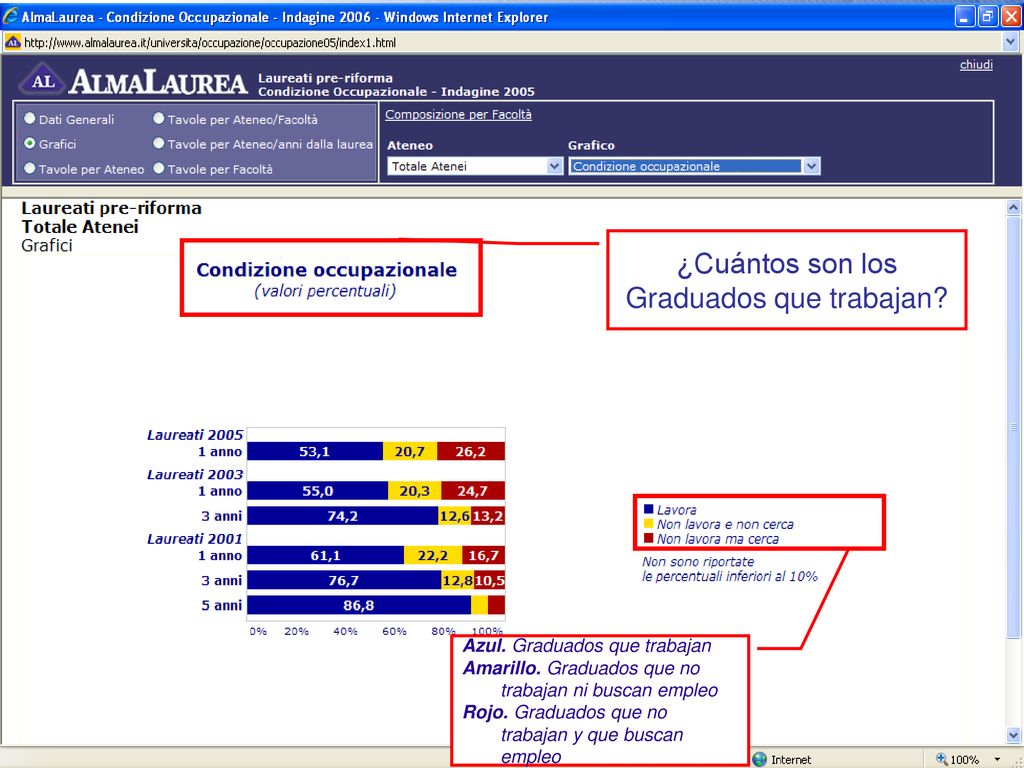The width and height of the screenshot is (1024, 768).
Task: Click the Laureati 2003 chart label
Action: coord(195,474)
